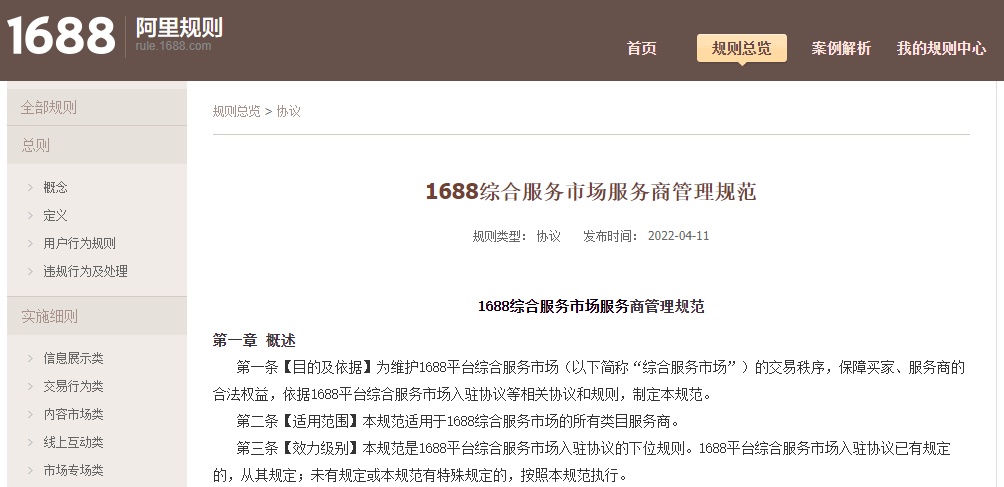Click the 1688 logo
1004x487 pixels.
[x=61, y=36]
